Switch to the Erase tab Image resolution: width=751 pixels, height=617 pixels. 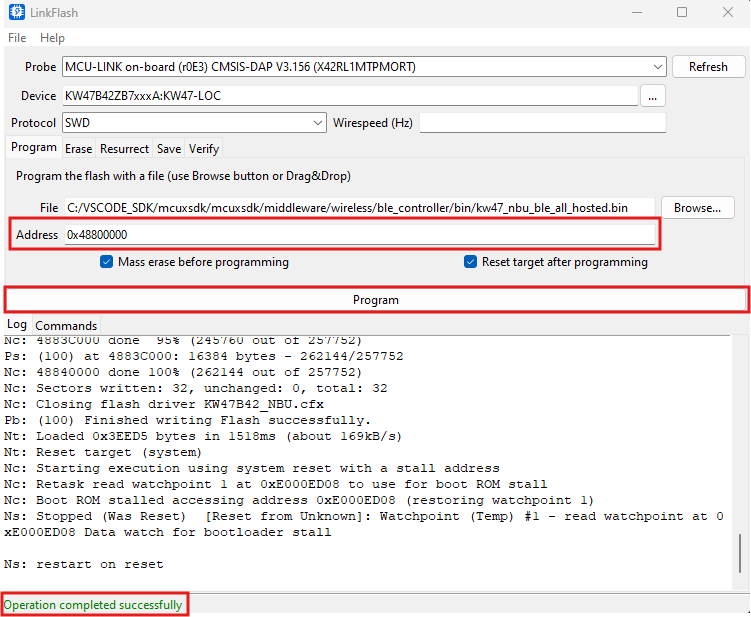78,149
